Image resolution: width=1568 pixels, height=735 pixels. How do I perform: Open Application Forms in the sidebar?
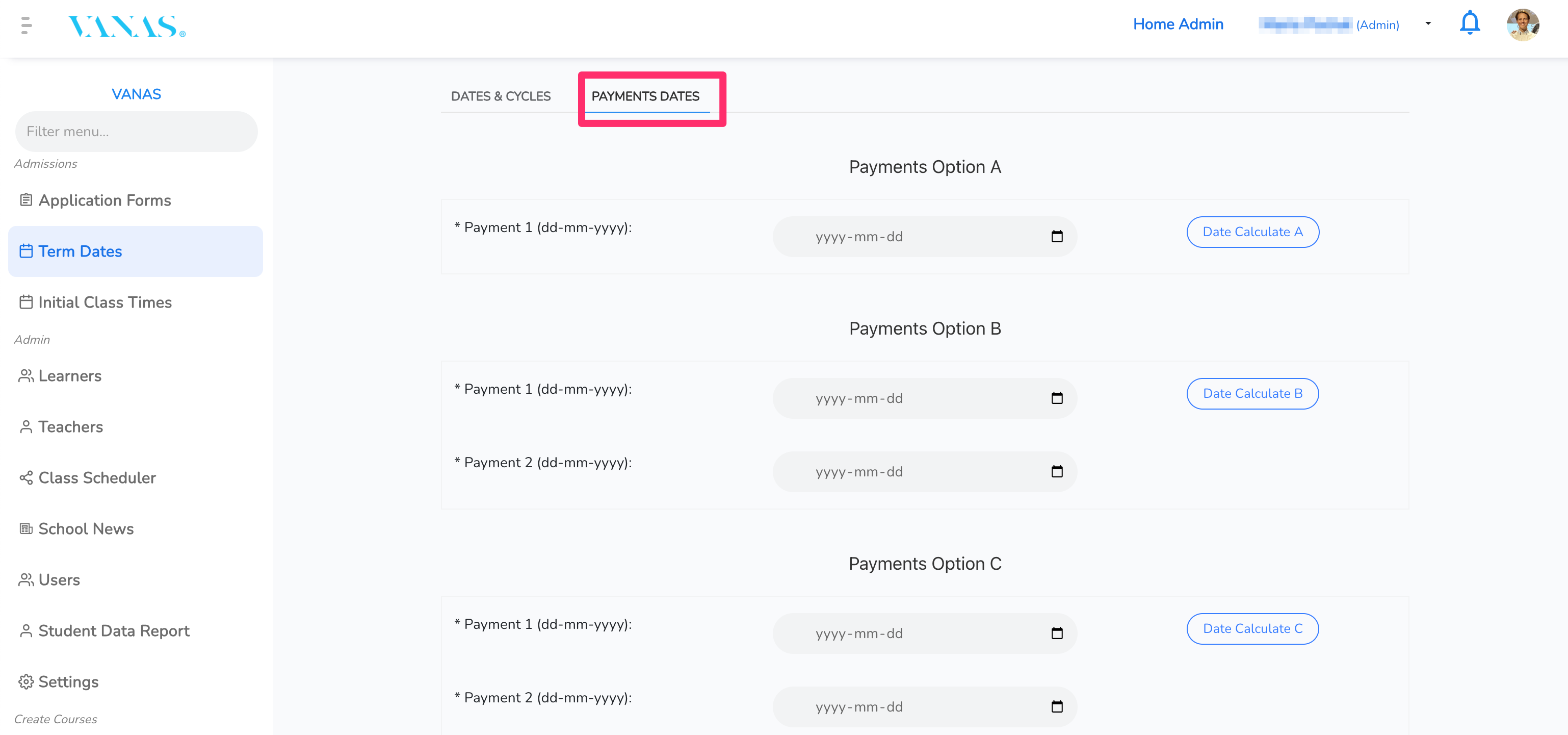pos(104,200)
